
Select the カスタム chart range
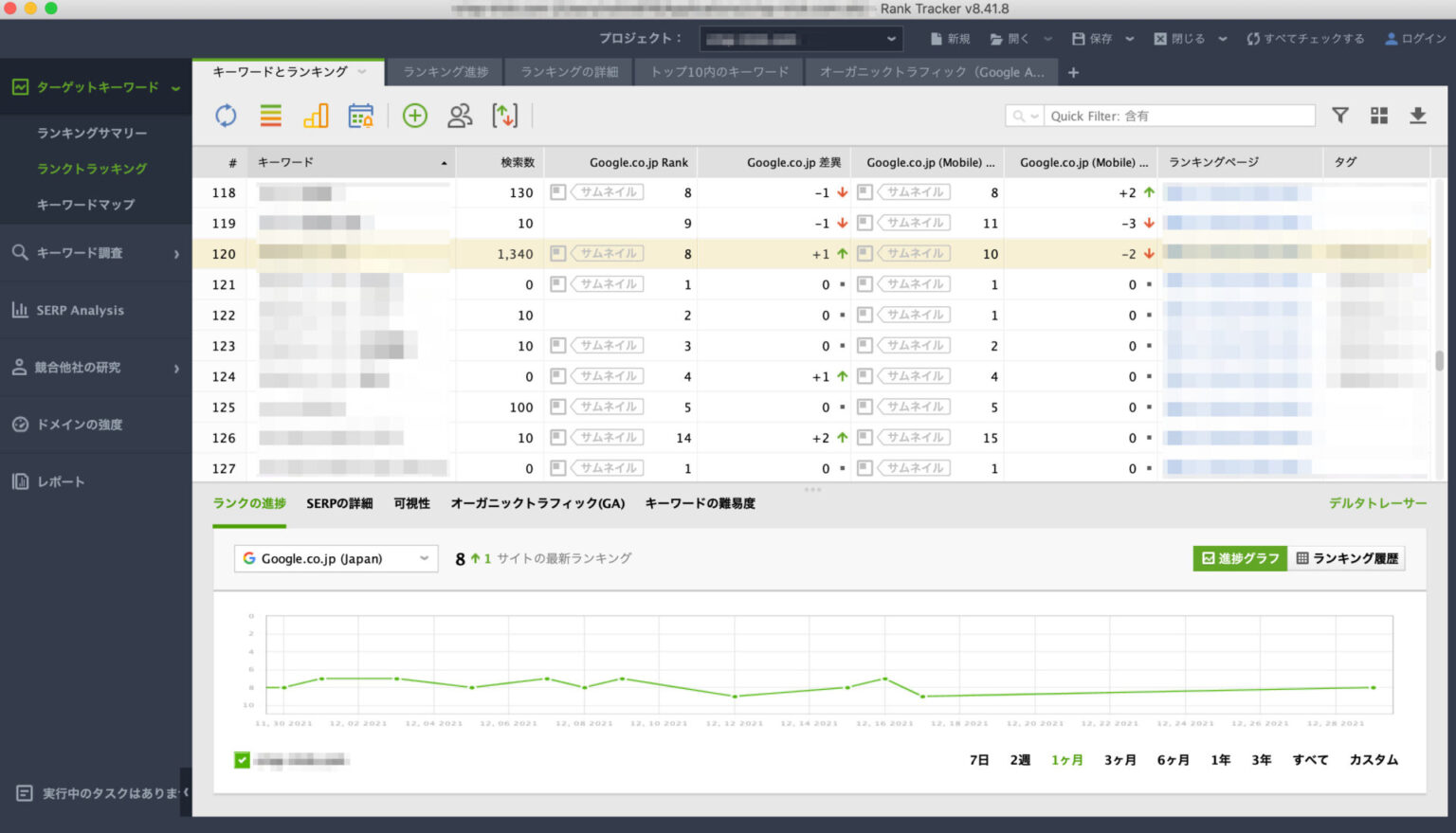coord(1374,760)
